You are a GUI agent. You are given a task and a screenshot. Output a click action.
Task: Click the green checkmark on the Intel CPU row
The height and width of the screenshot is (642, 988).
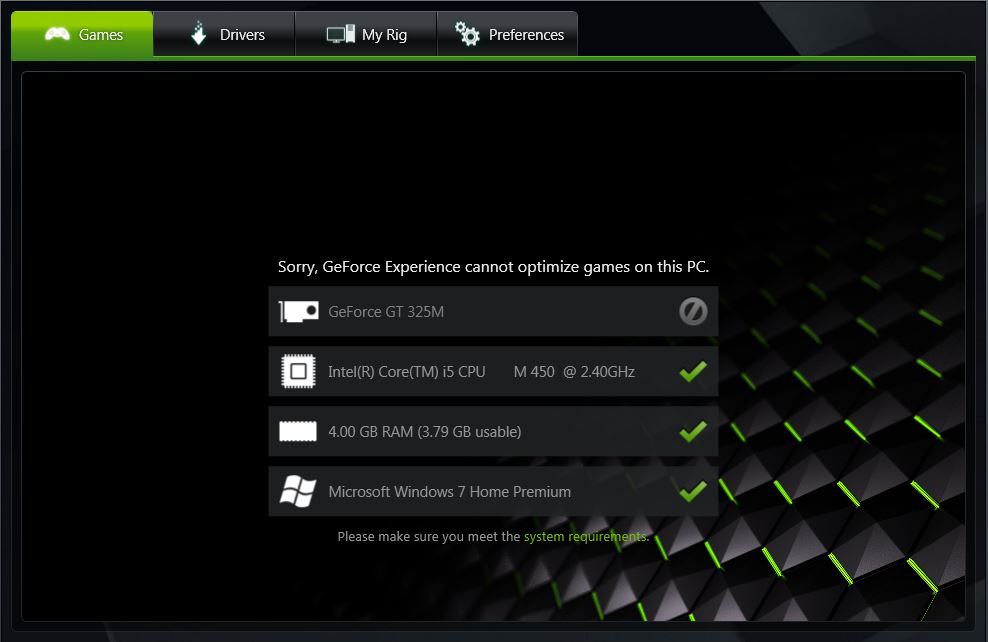tap(693, 371)
